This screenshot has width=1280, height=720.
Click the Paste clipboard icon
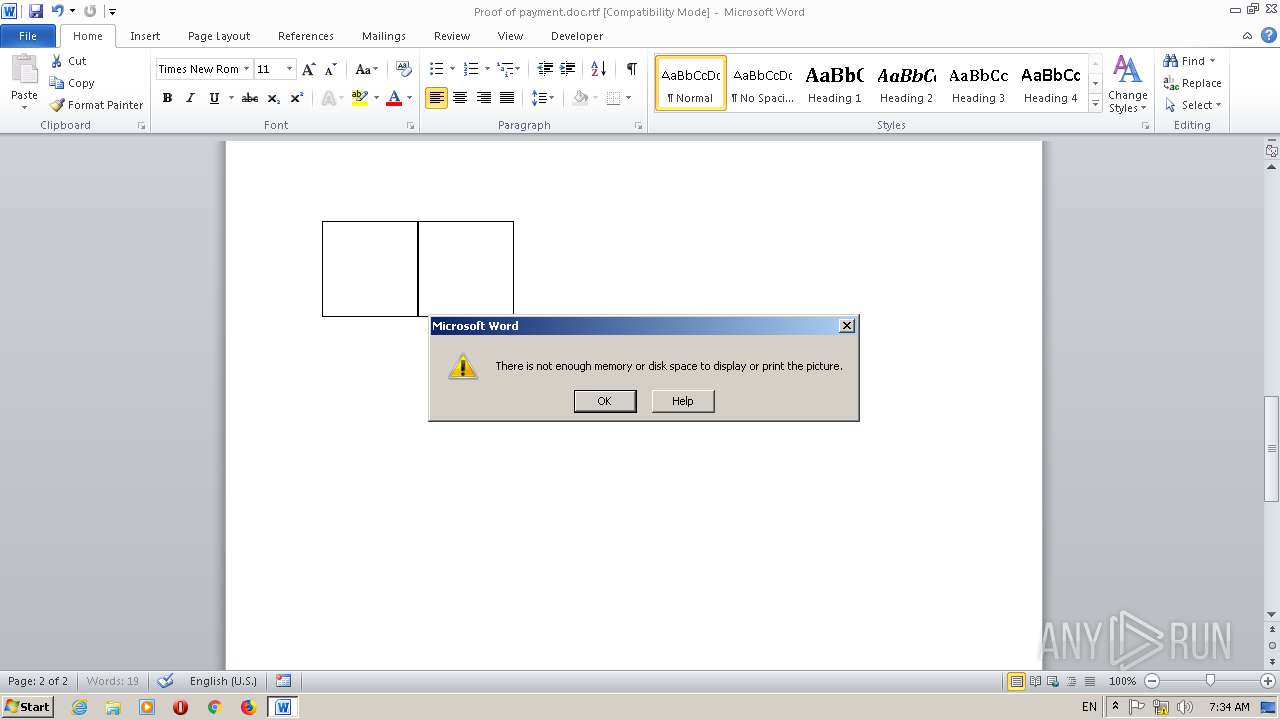coord(24,70)
